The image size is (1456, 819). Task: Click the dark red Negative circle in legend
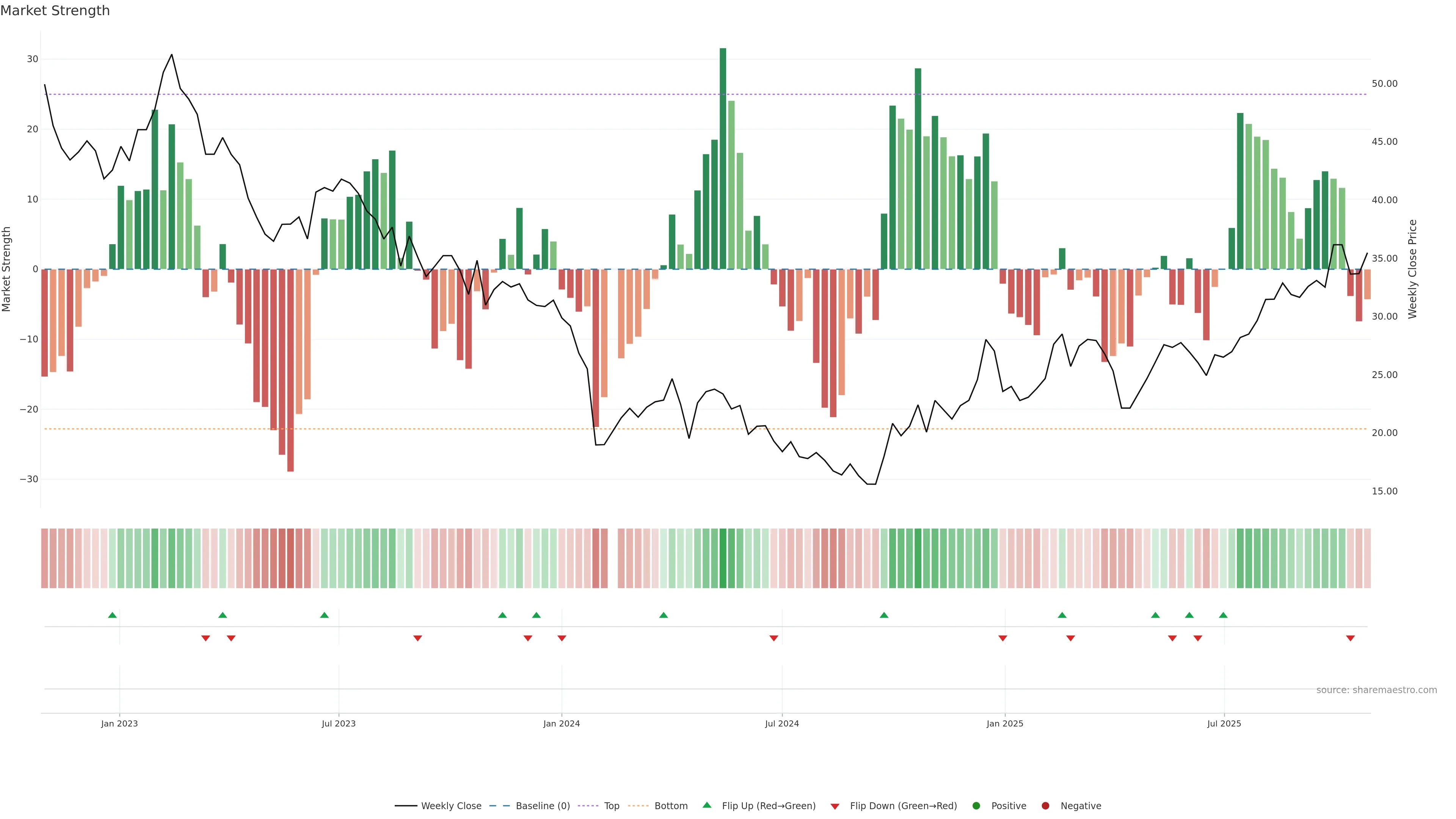click(1045, 805)
